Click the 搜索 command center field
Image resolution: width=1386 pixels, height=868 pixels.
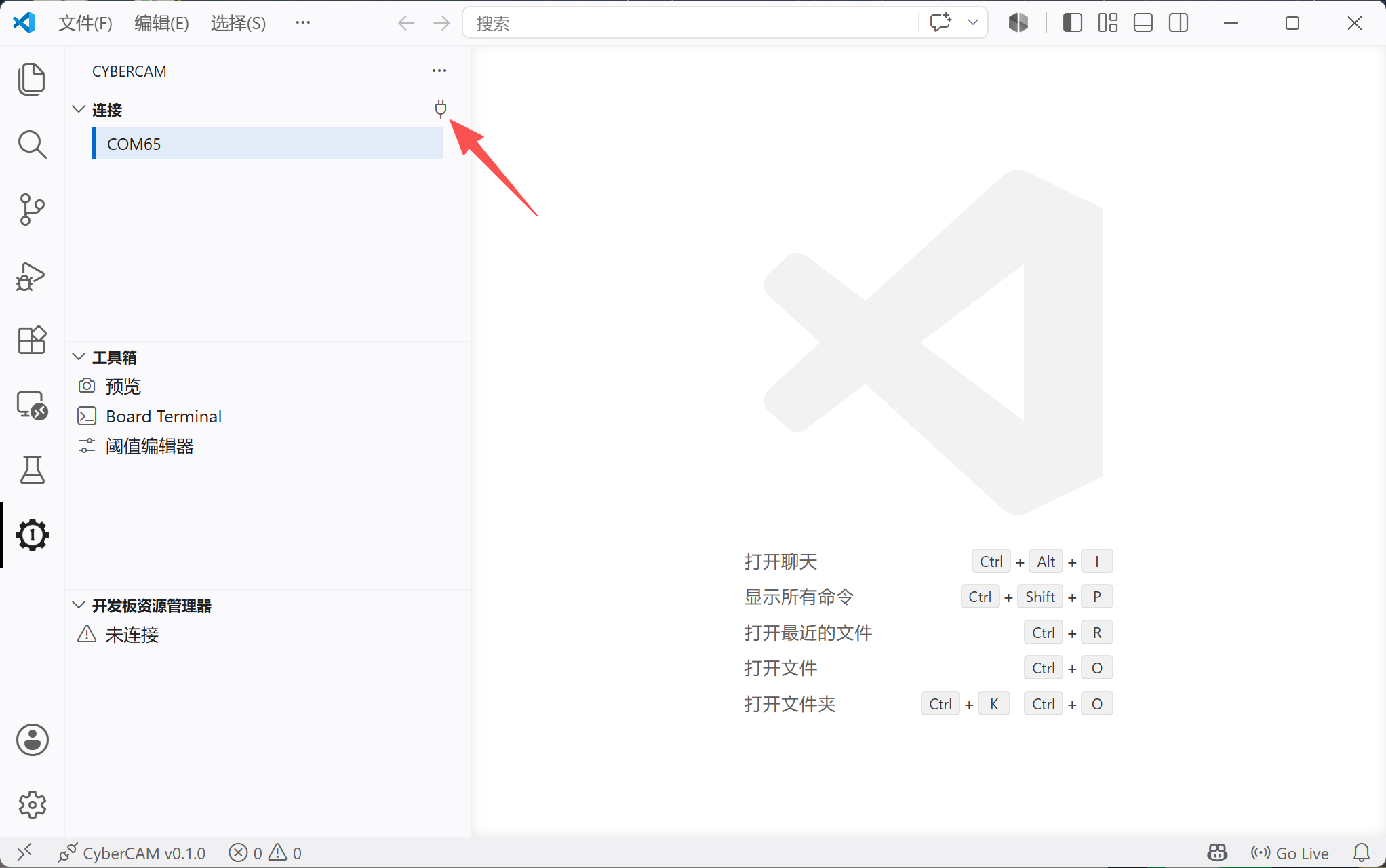[690, 23]
